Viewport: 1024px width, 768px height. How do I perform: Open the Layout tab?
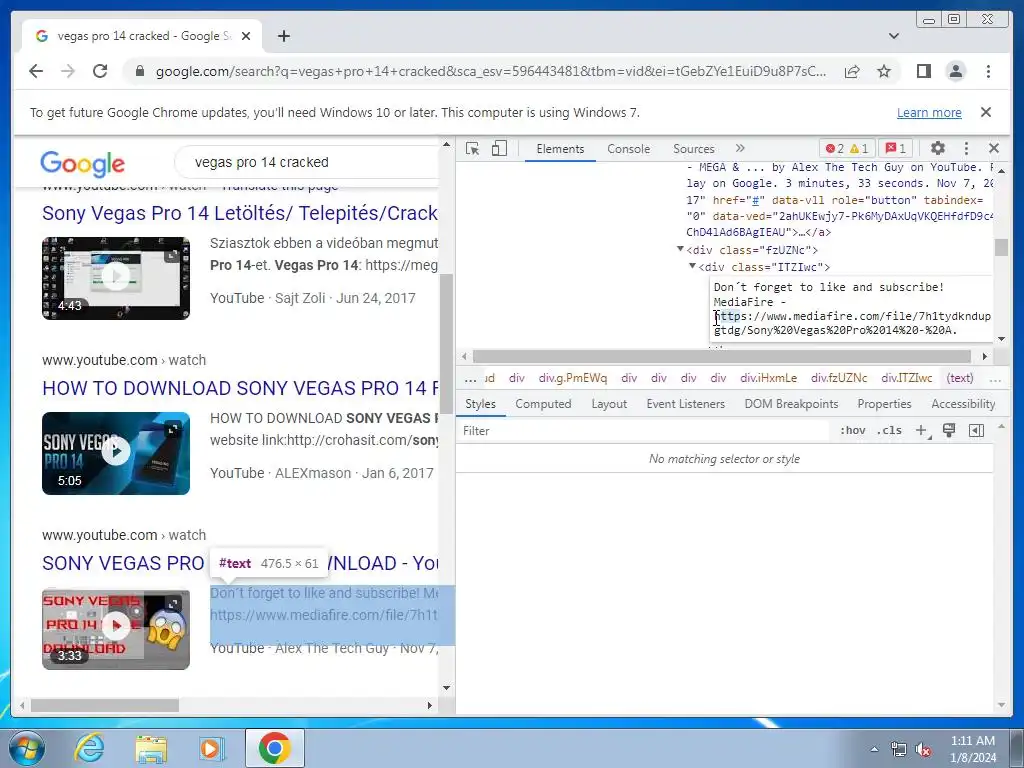pos(609,404)
